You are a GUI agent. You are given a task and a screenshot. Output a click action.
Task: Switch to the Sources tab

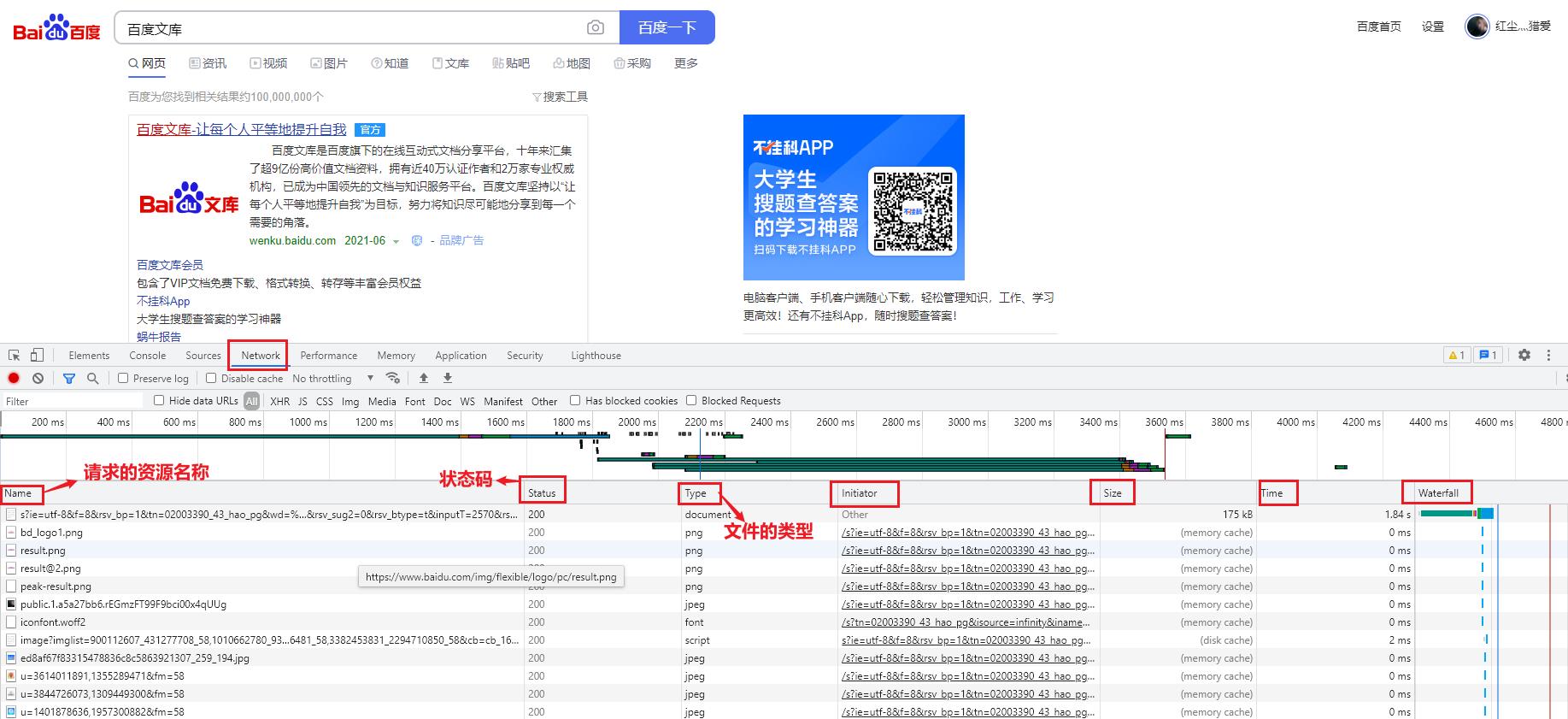203,356
